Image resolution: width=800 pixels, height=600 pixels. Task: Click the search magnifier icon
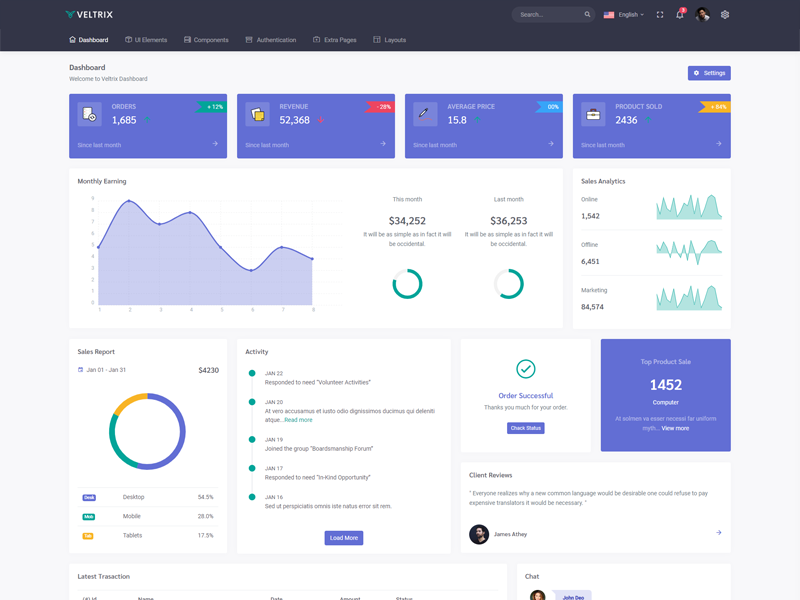tap(588, 15)
